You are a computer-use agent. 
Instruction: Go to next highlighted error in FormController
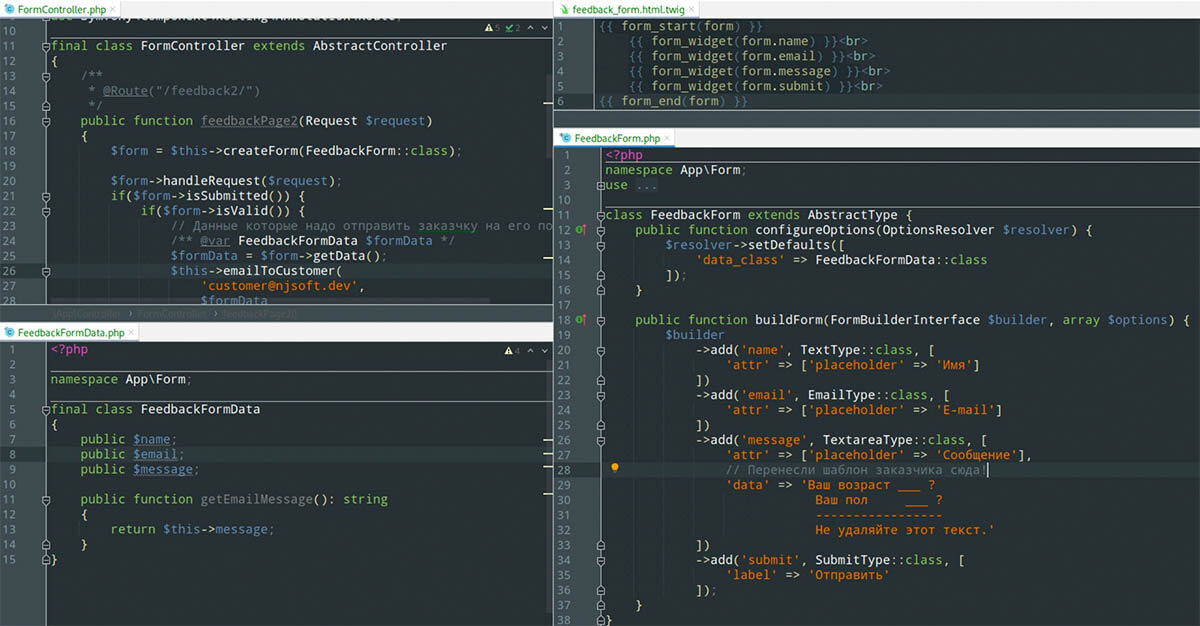(543, 28)
